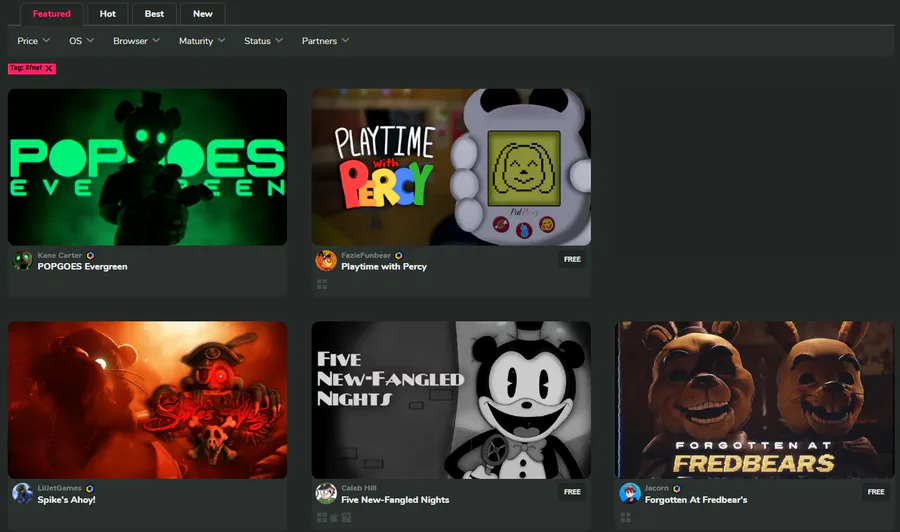This screenshot has height=532, width=900.
Task: Open the Forgotten At Fredbear's title link
Action: (x=696, y=500)
